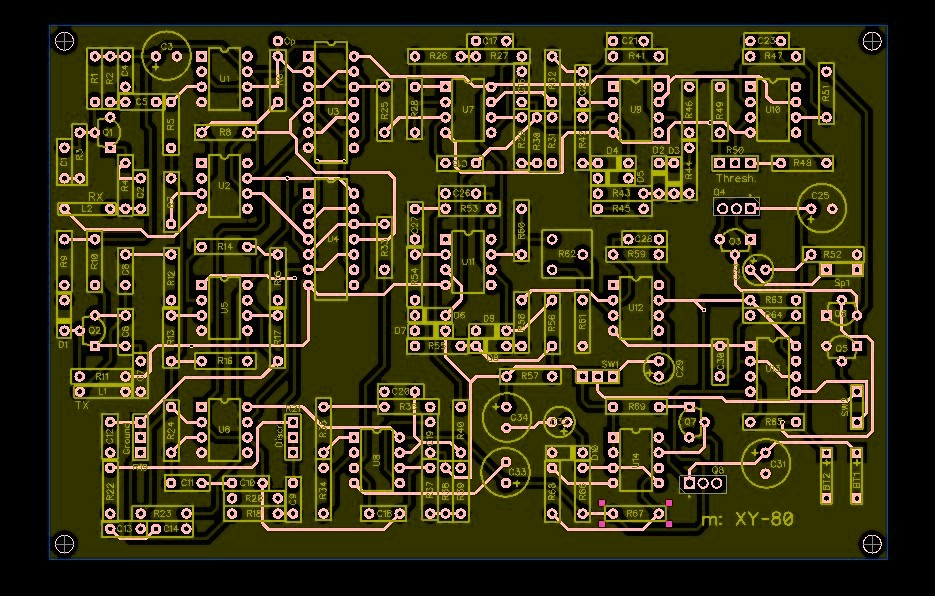Select the BT1 battery terminal pad
Viewport: 935px width, 596px height.
(x=857, y=472)
